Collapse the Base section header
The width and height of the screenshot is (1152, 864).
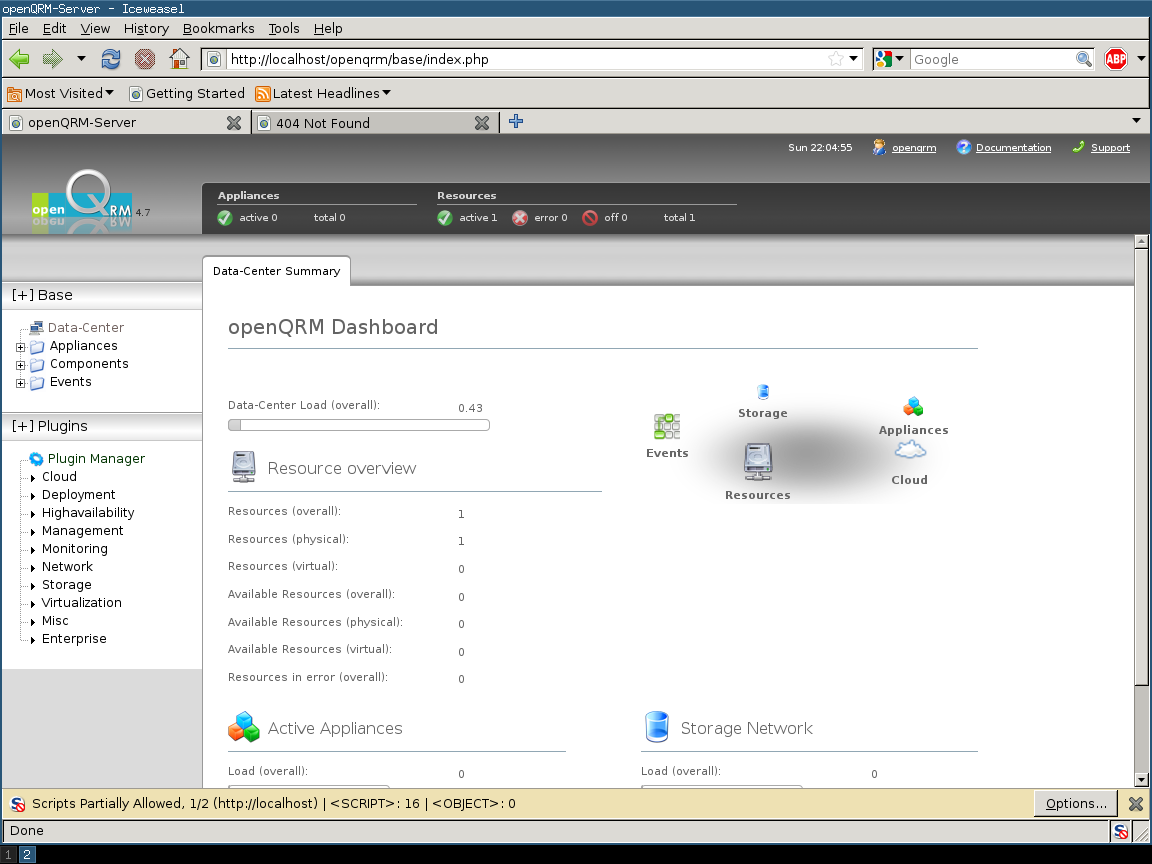pos(102,295)
